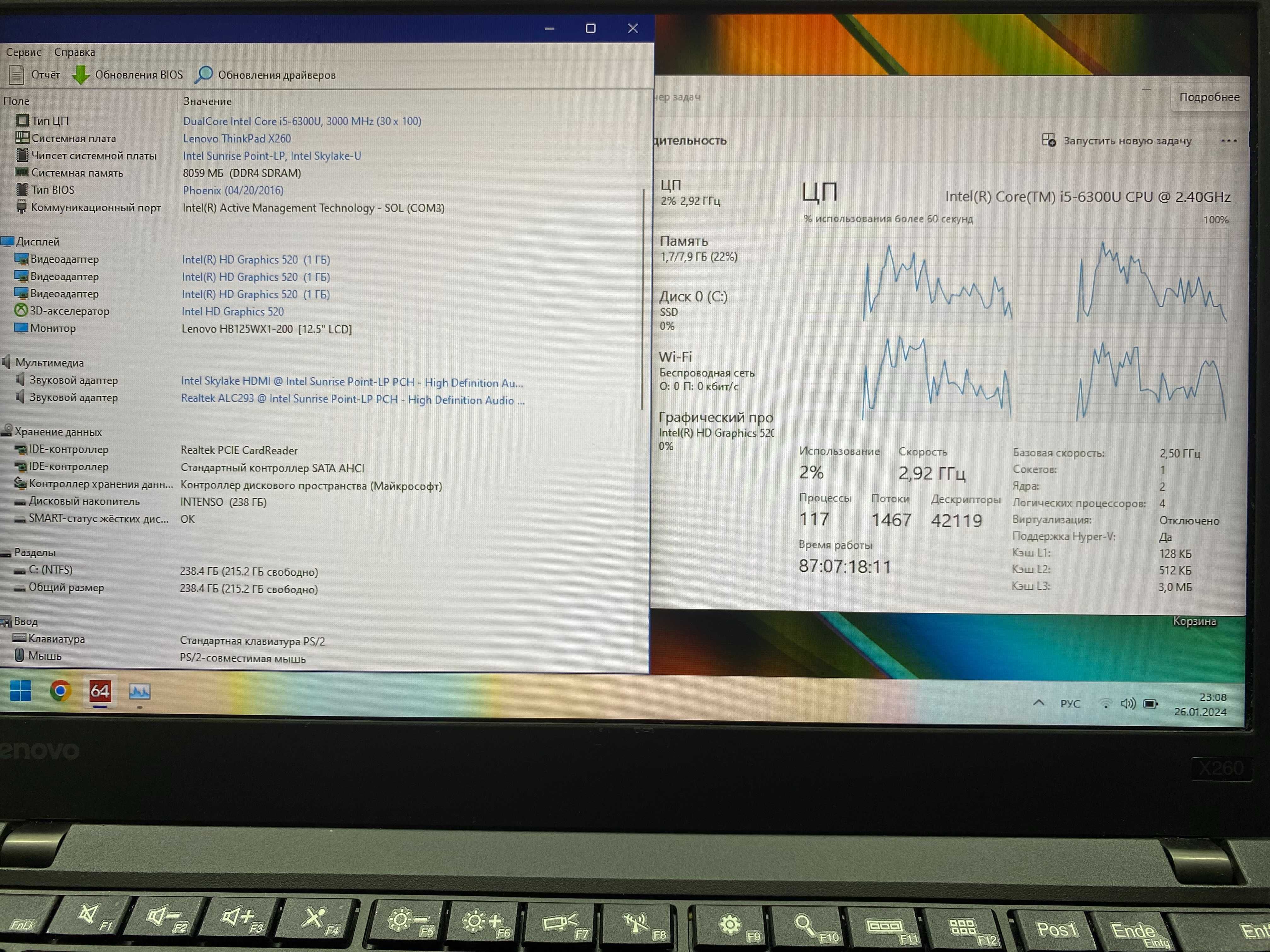Select the 8059 МБ (DDR4 SDRAM) value
This screenshot has width=1270, height=952.
coord(242,173)
